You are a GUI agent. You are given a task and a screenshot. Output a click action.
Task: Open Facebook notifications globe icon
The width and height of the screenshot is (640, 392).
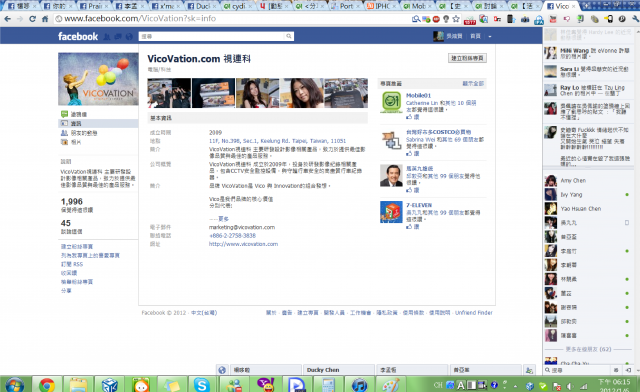[129, 37]
